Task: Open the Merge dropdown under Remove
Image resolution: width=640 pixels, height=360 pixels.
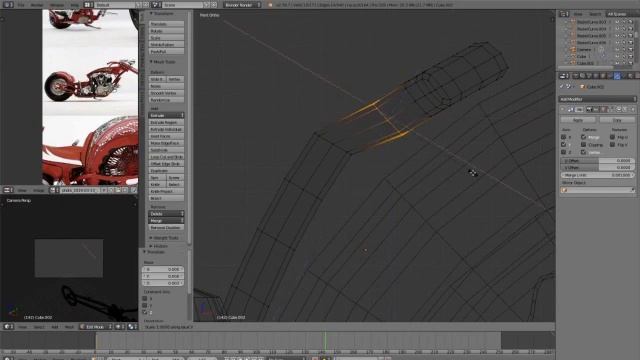Action: [166, 220]
